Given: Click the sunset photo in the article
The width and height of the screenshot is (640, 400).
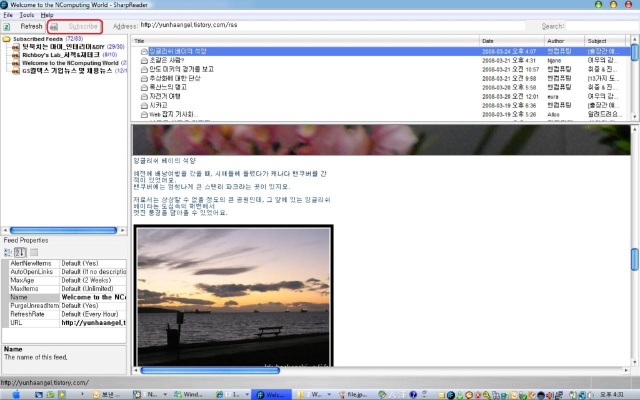Looking at the screenshot, I should point(233,296).
